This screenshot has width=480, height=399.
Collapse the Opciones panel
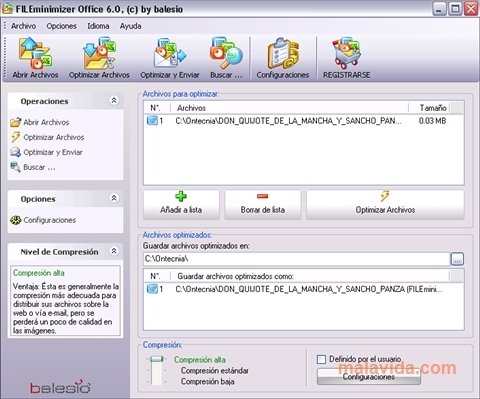click(114, 198)
